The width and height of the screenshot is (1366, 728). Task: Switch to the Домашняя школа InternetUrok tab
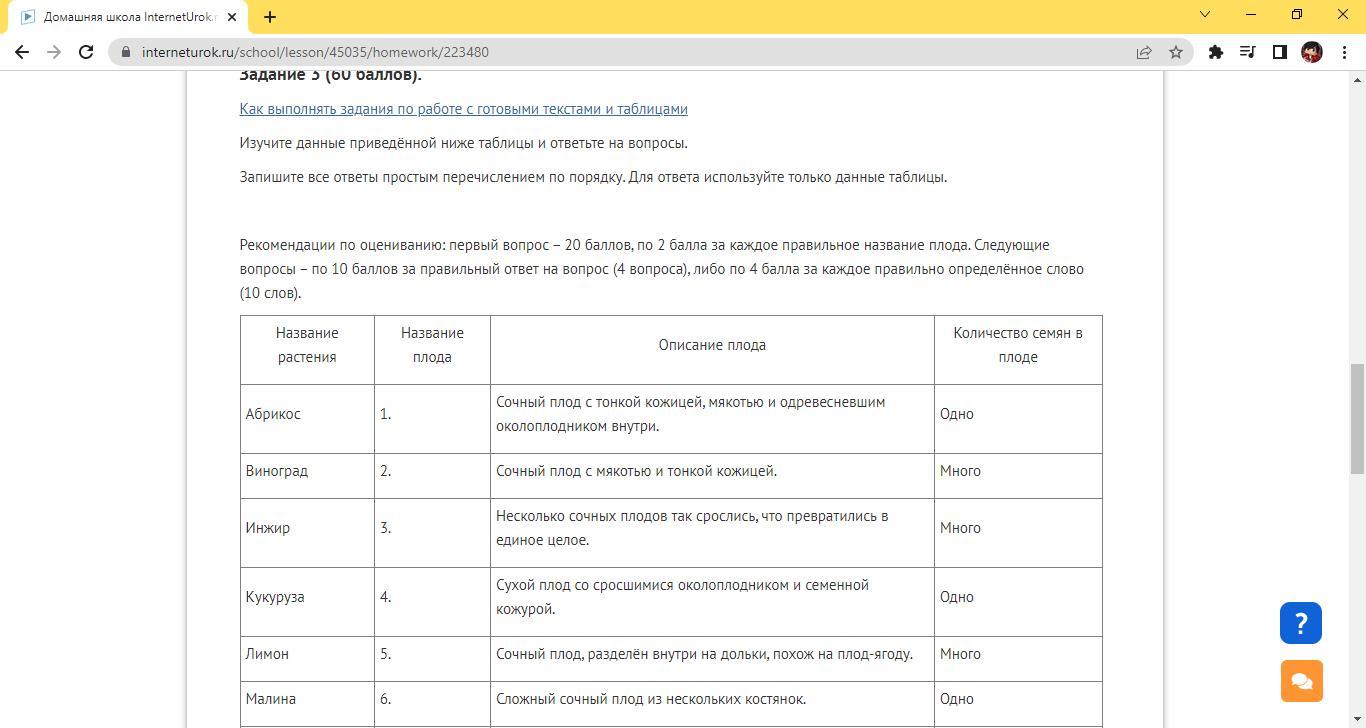pyautogui.click(x=128, y=17)
